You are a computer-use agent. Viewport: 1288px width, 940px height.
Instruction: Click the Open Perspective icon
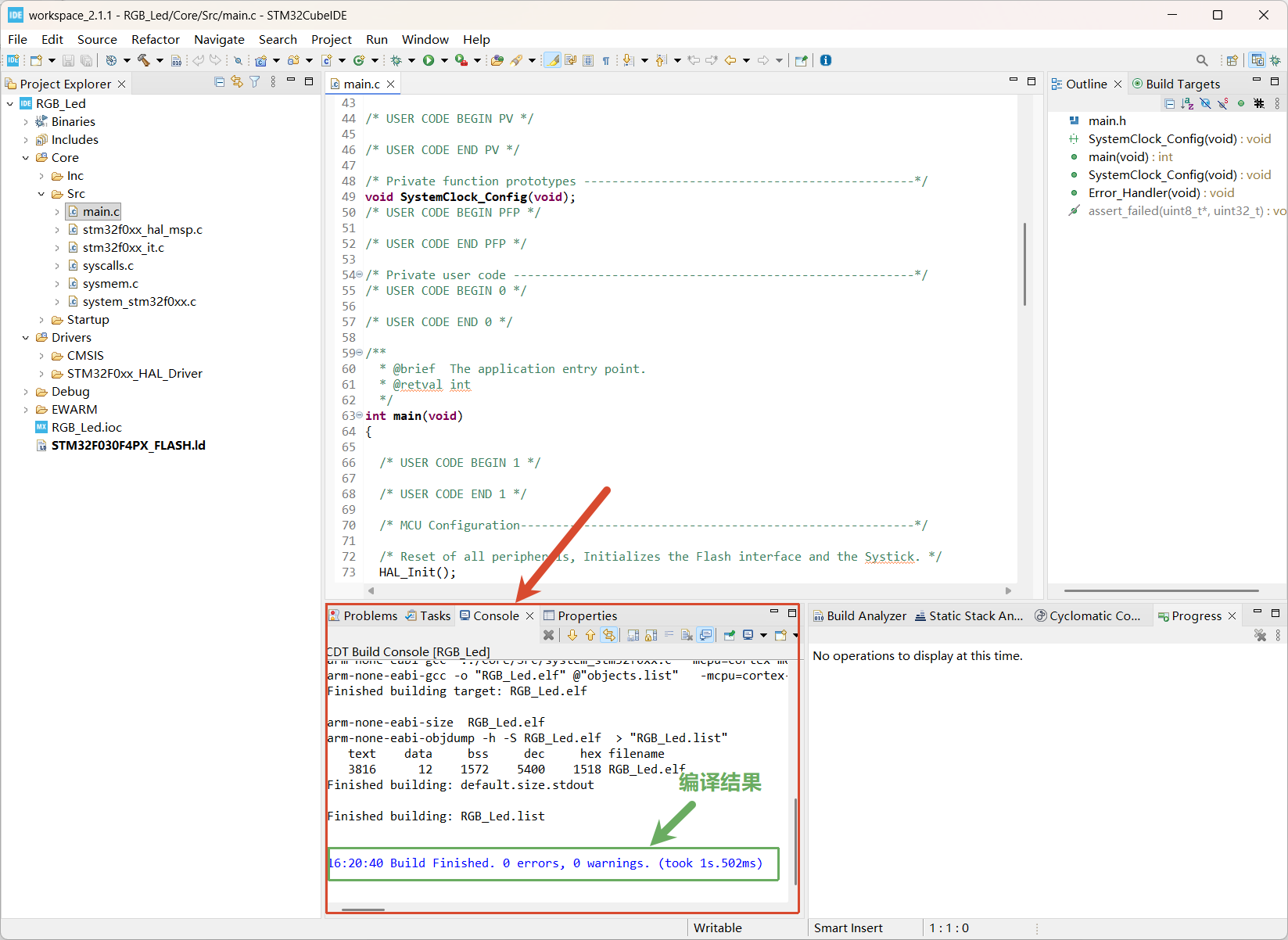[1232, 60]
